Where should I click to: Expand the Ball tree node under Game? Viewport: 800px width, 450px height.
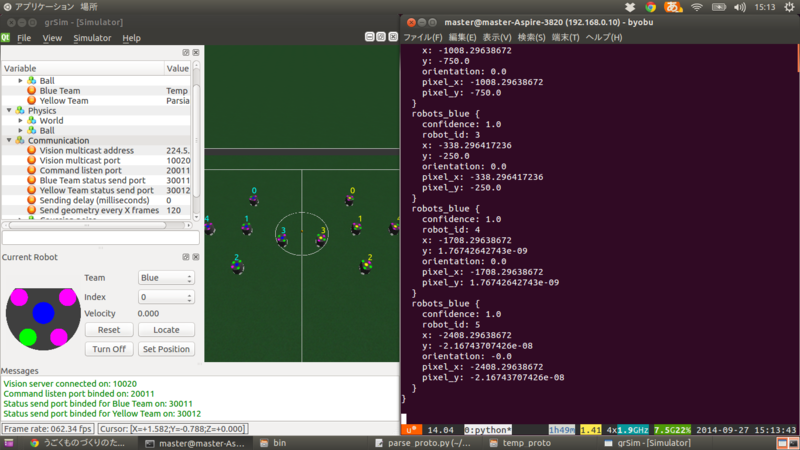(20, 81)
